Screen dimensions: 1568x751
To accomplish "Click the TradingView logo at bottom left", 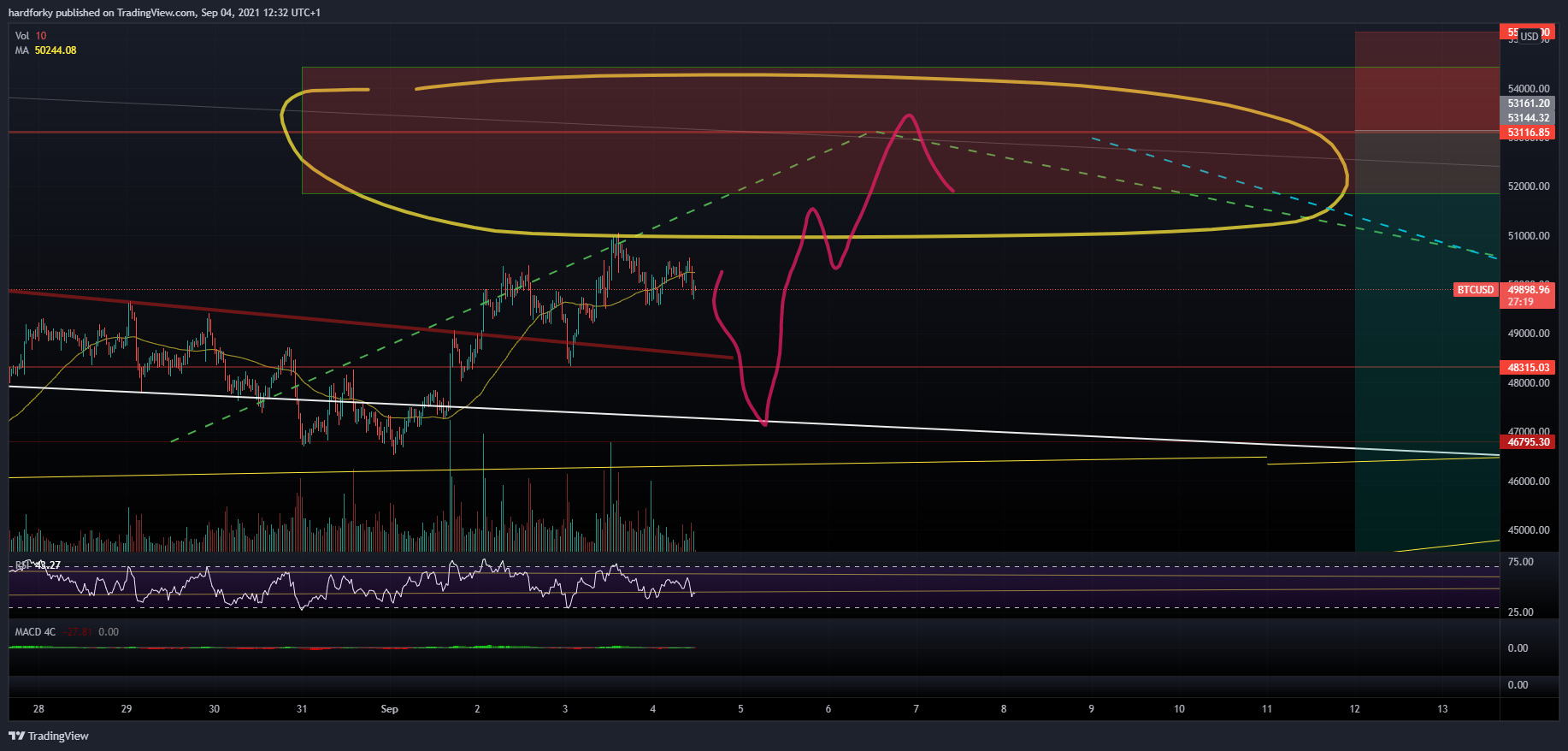I will [49, 736].
